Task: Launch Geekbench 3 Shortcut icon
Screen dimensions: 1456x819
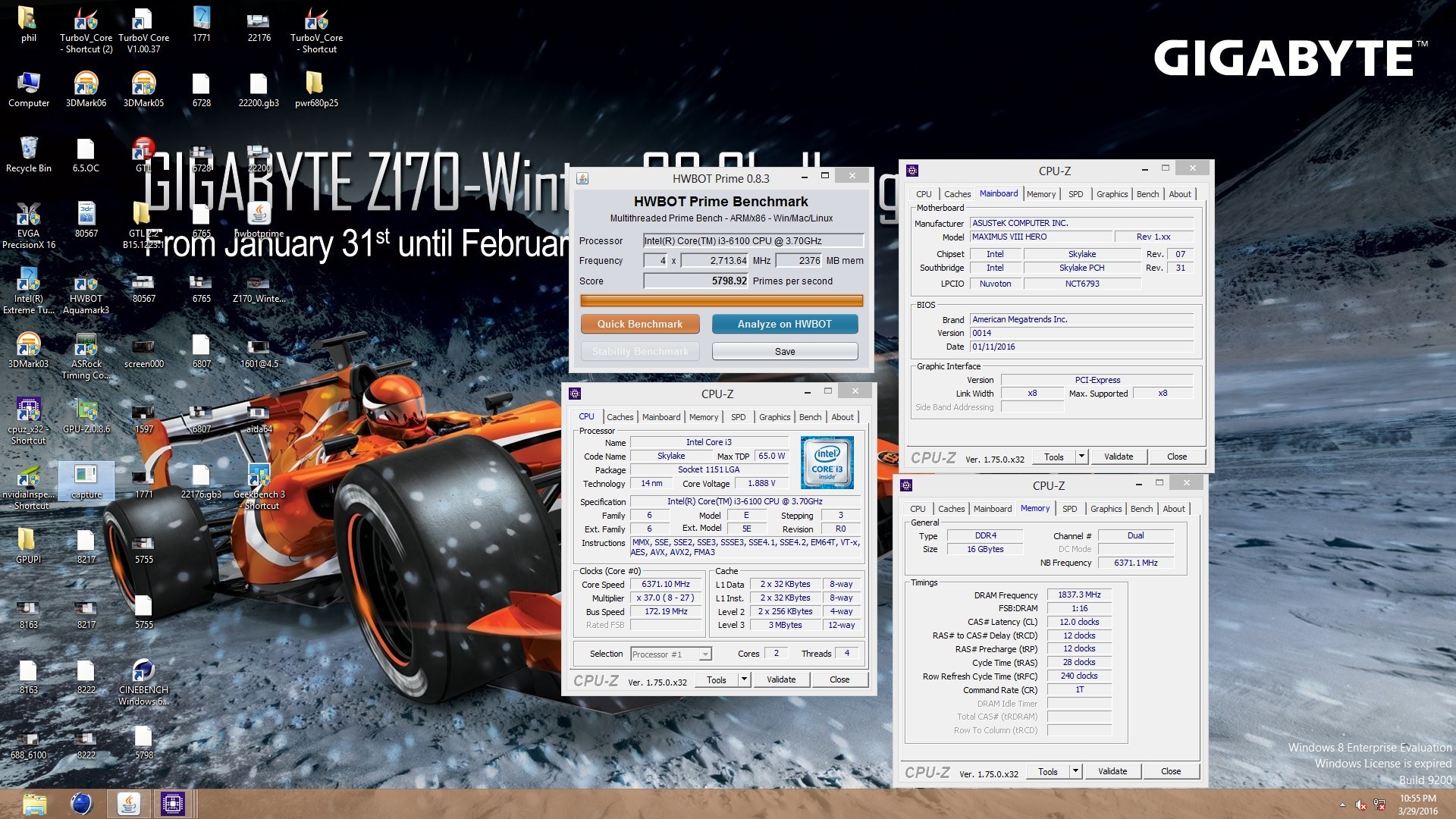Action: [x=259, y=487]
